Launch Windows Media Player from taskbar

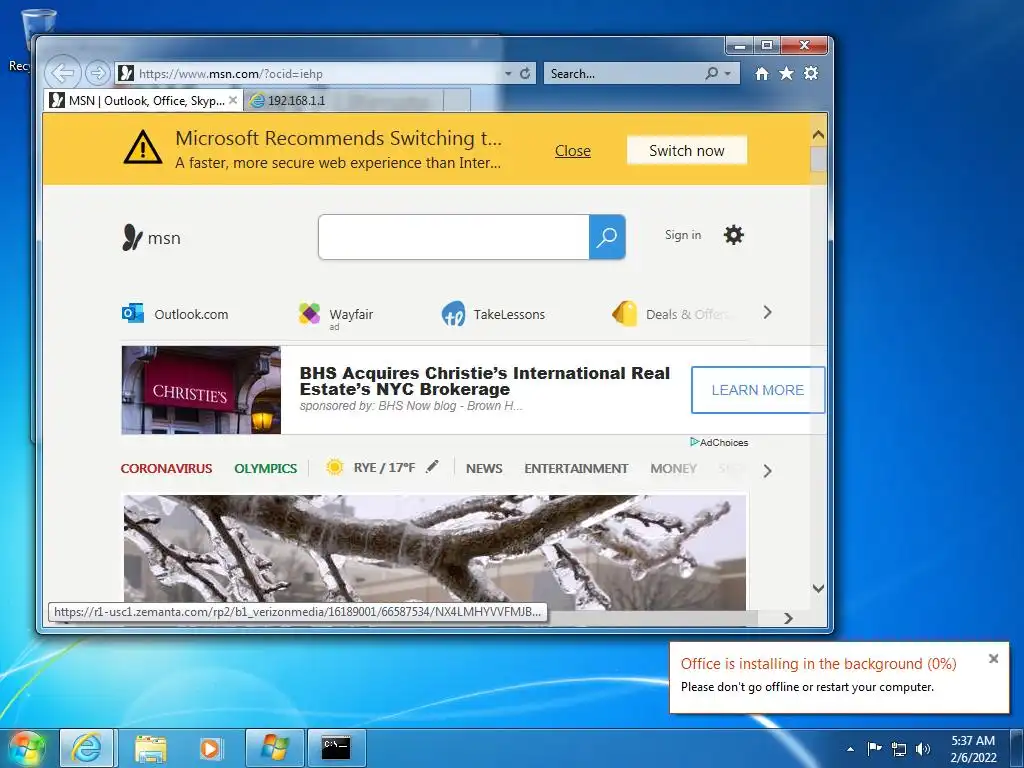pos(210,748)
